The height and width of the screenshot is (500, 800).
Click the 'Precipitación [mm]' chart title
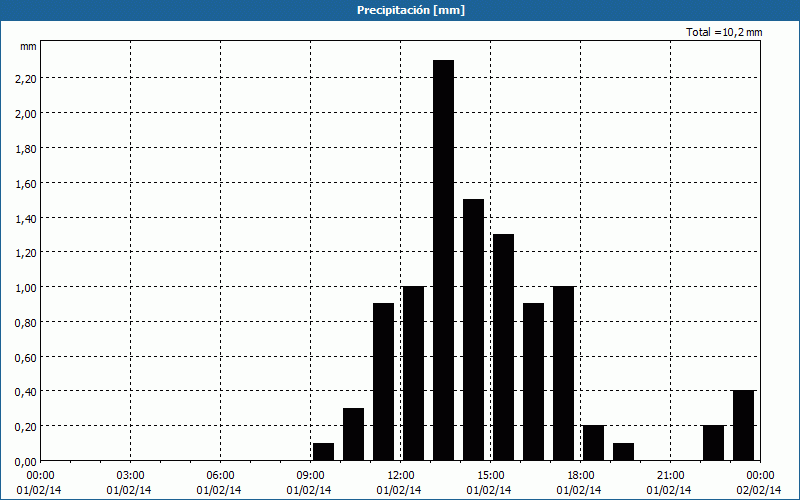pos(411,10)
